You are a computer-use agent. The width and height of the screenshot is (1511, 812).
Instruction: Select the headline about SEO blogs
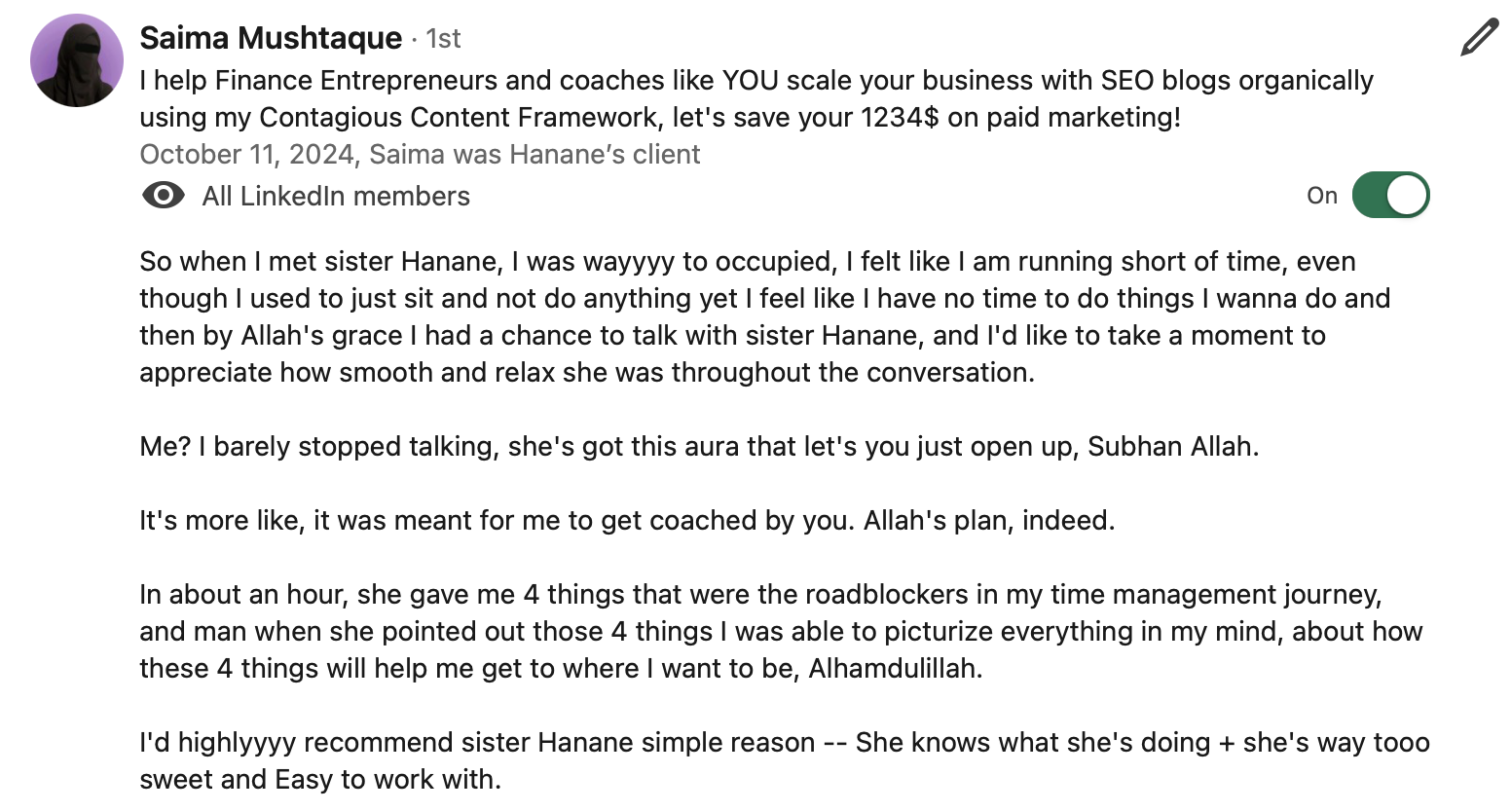756,98
